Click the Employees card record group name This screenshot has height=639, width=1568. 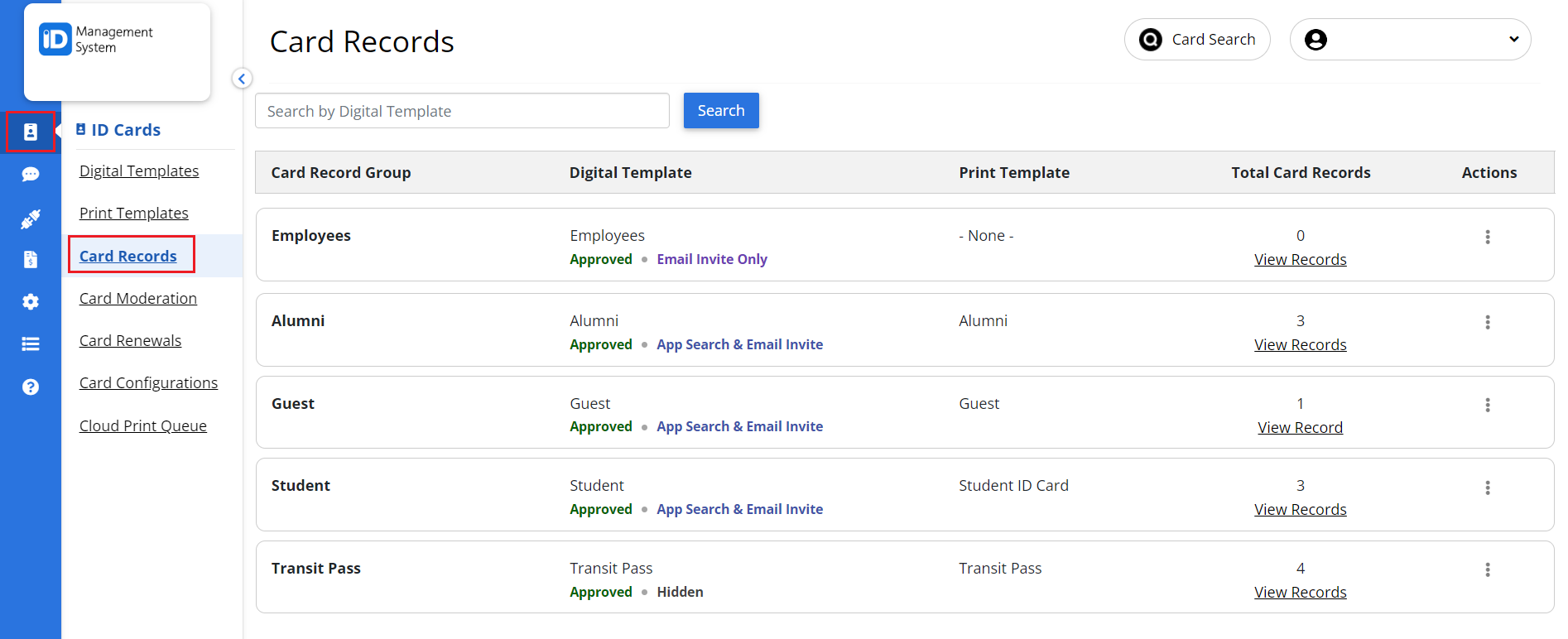(311, 236)
